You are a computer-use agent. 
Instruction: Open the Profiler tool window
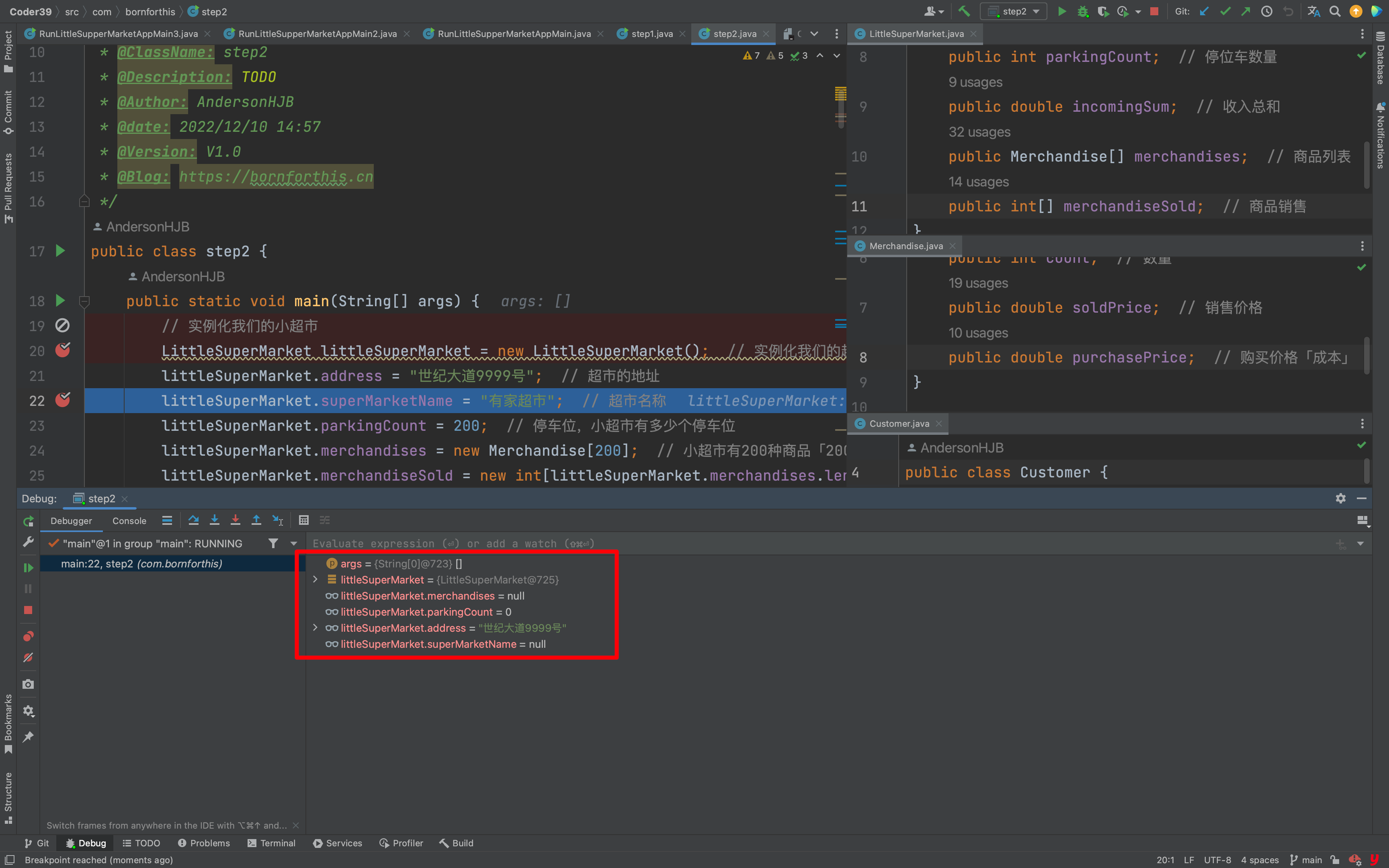(x=401, y=843)
